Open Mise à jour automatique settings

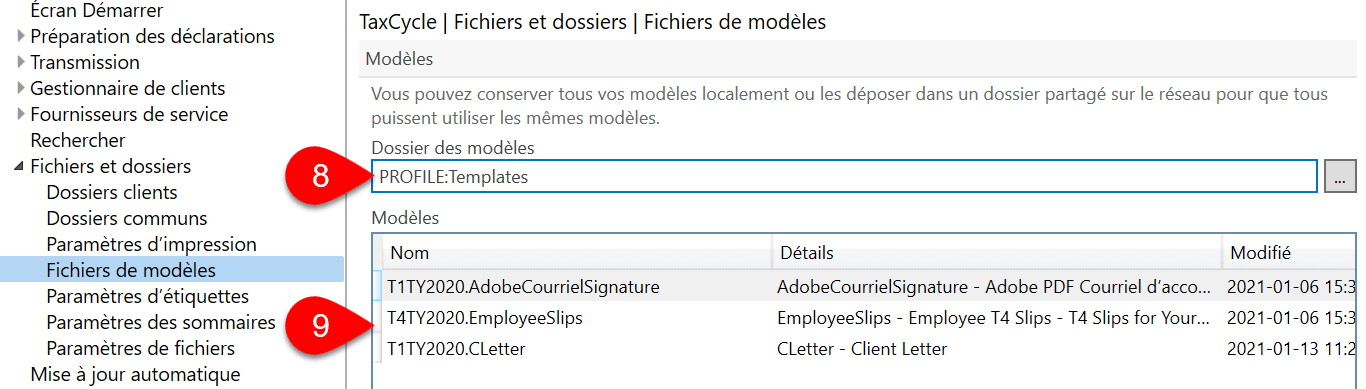coord(135,375)
